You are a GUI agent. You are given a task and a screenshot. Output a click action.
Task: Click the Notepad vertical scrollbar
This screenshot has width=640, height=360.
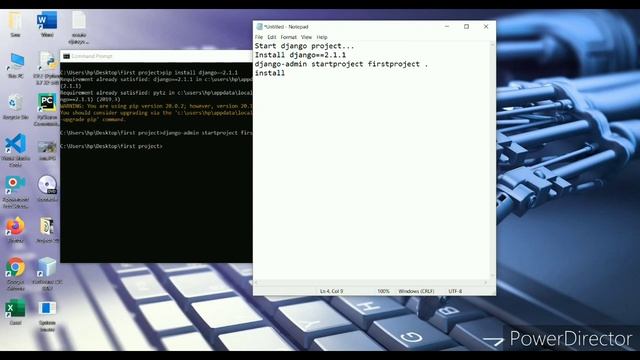click(492, 160)
